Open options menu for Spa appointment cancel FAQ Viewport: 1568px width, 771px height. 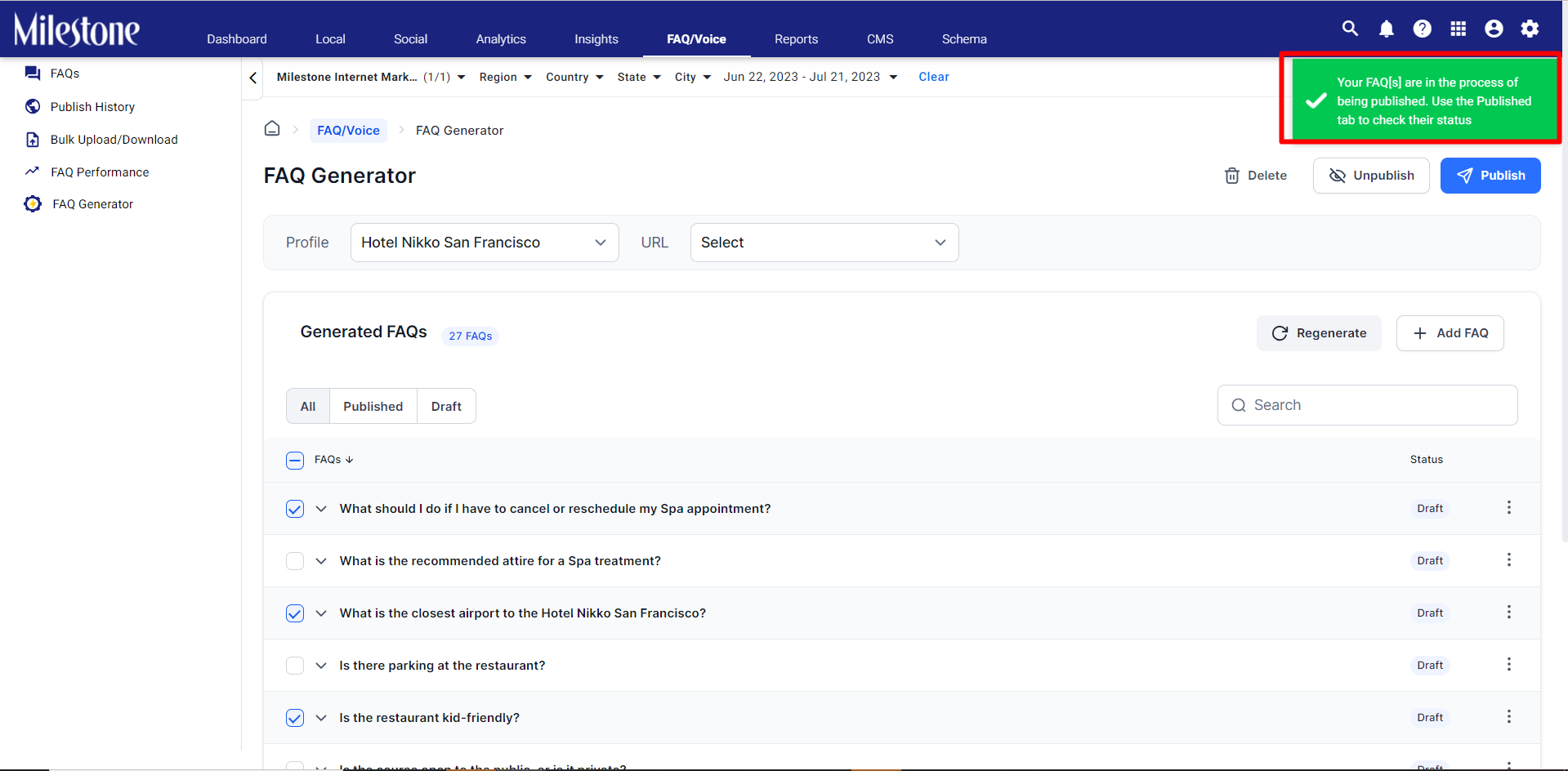tap(1509, 507)
